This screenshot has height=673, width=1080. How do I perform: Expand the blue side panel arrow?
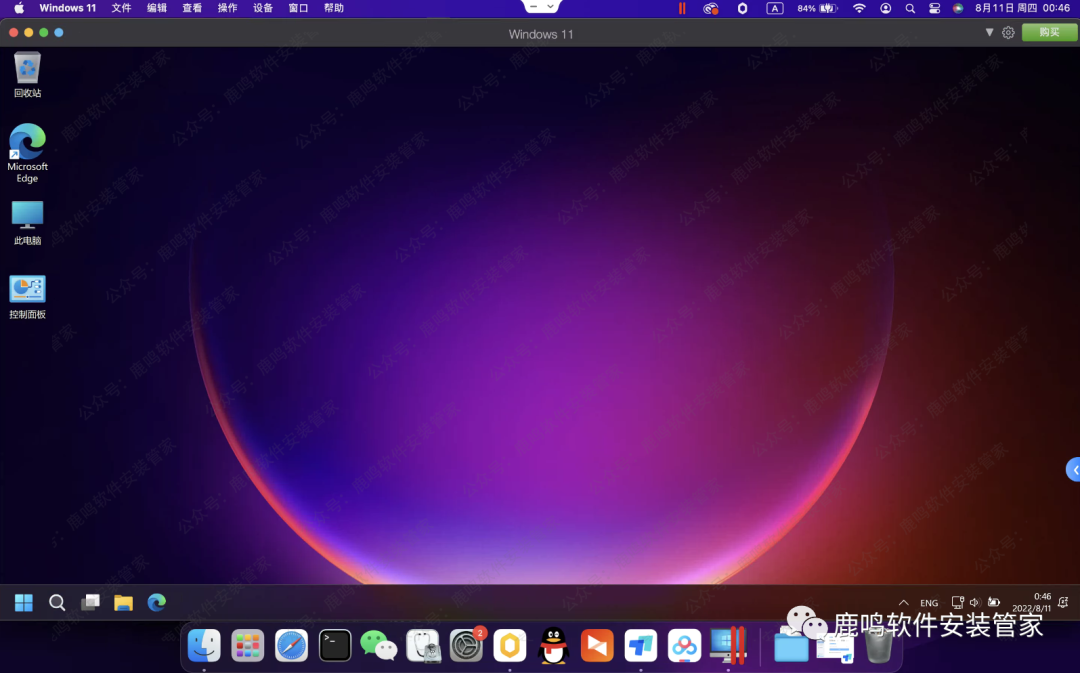click(x=1074, y=469)
